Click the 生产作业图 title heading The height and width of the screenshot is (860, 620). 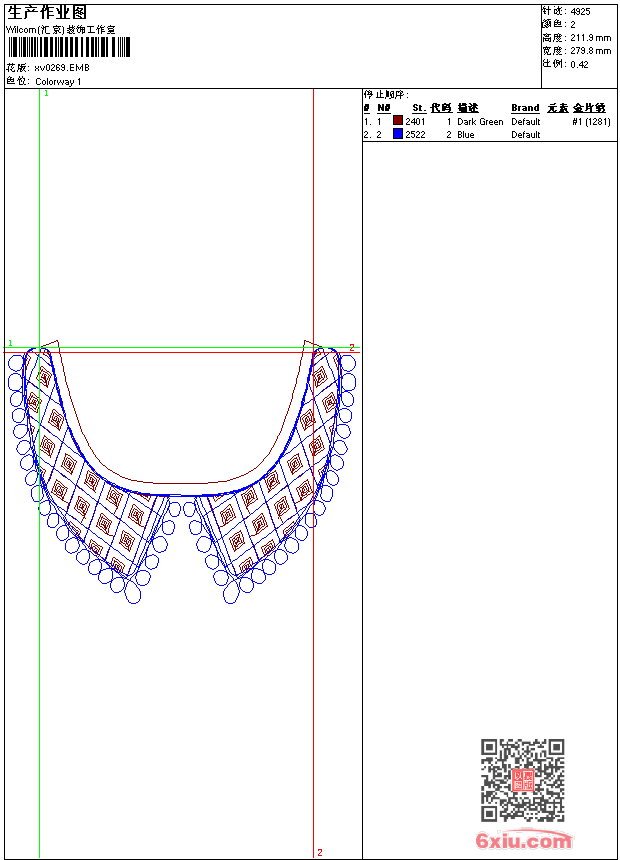[x=47, y=13]
